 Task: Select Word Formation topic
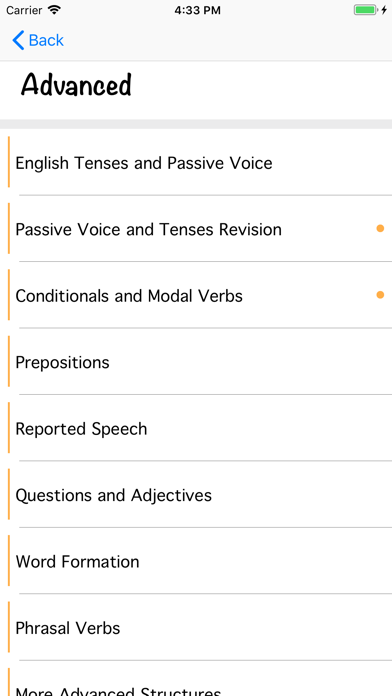coord(196,562)
